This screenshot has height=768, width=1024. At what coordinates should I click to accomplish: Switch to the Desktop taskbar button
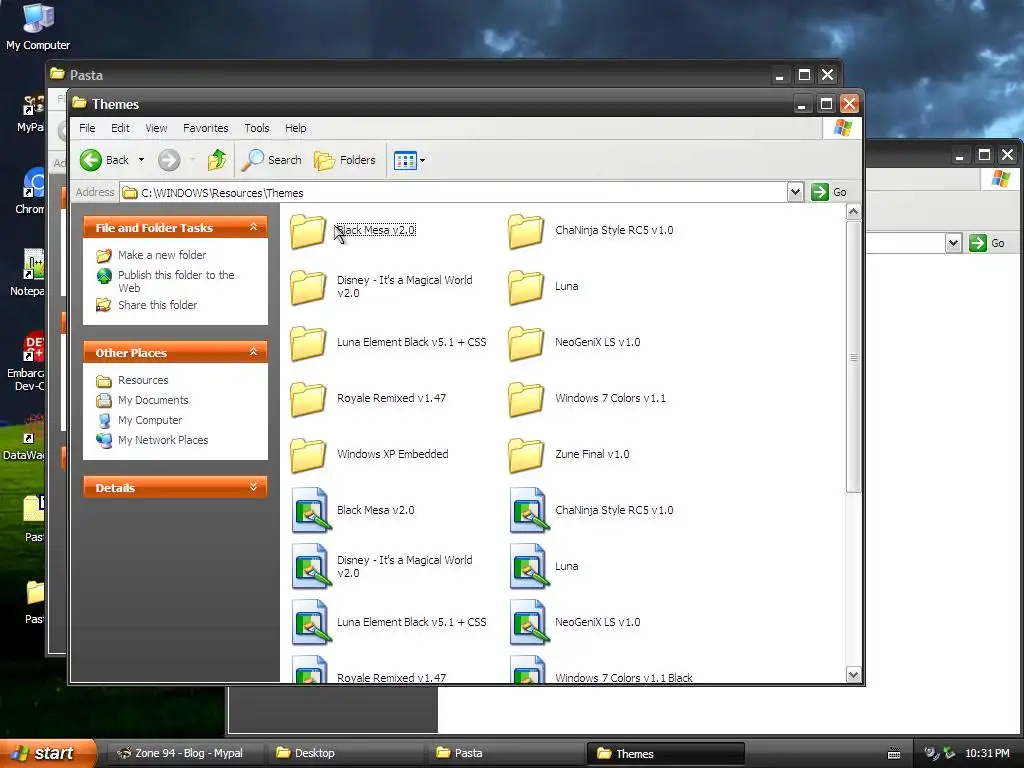tap(345, 753)
